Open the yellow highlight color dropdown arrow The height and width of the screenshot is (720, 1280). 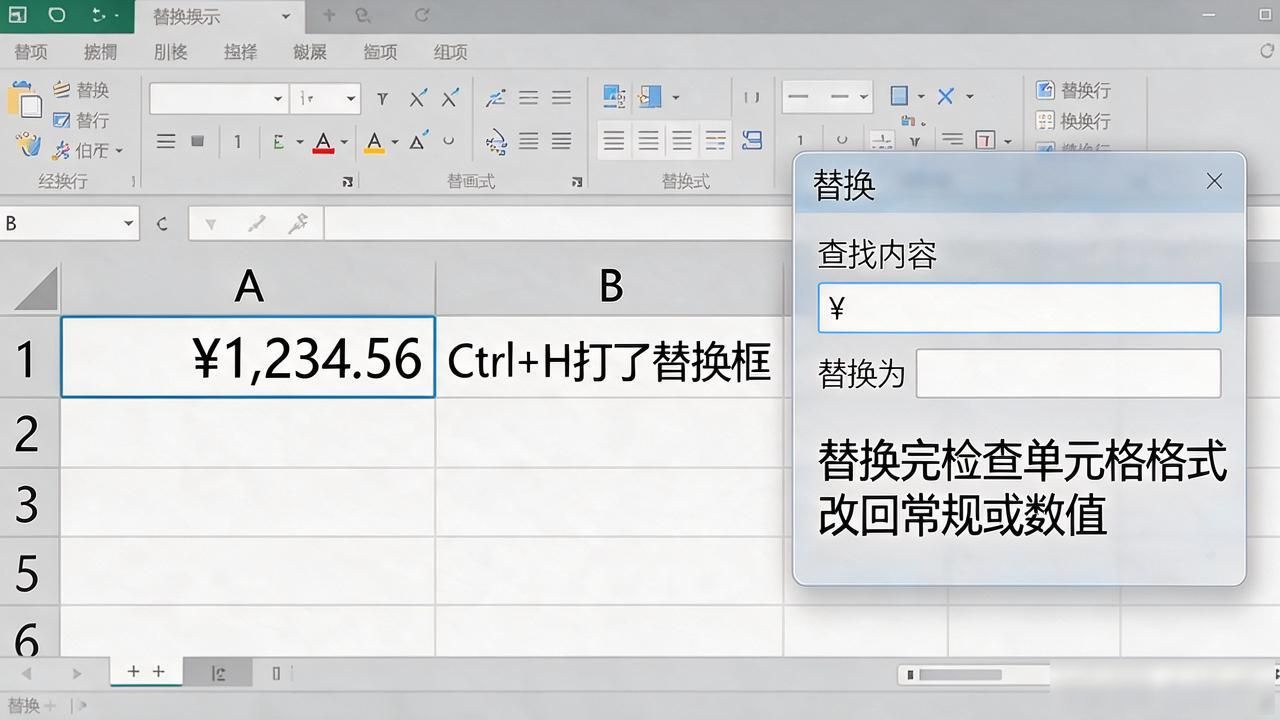[x=395, y=142]
